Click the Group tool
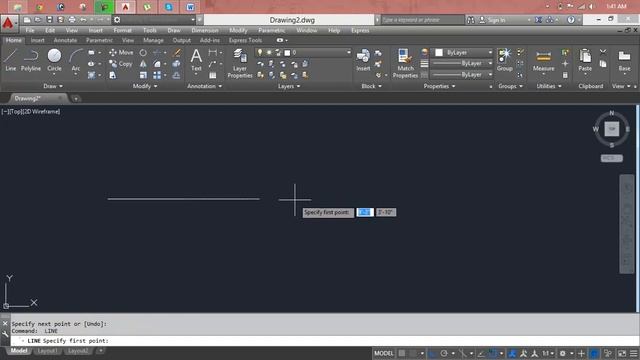This screenshot has height=360, width=640. pos(504,60)
